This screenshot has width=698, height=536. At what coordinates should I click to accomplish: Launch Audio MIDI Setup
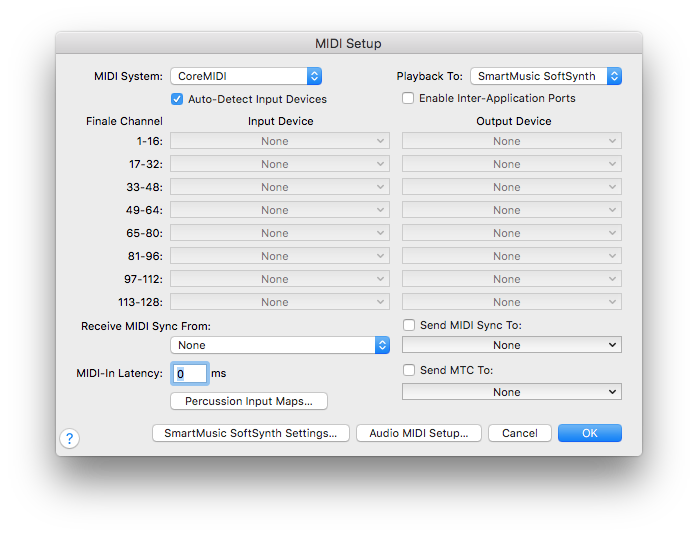coord(419,433)
